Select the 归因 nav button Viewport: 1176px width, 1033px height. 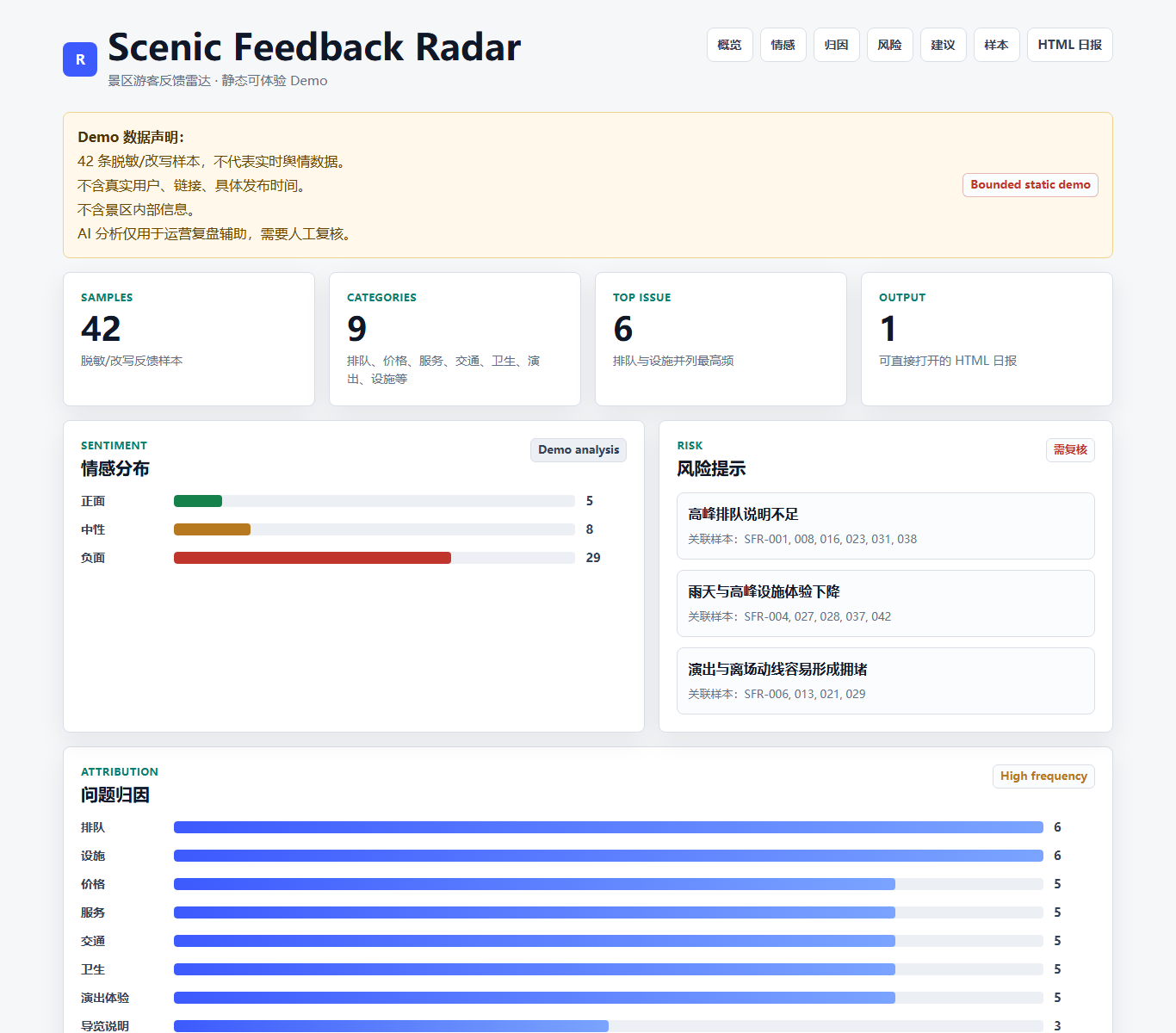(837, 45)
